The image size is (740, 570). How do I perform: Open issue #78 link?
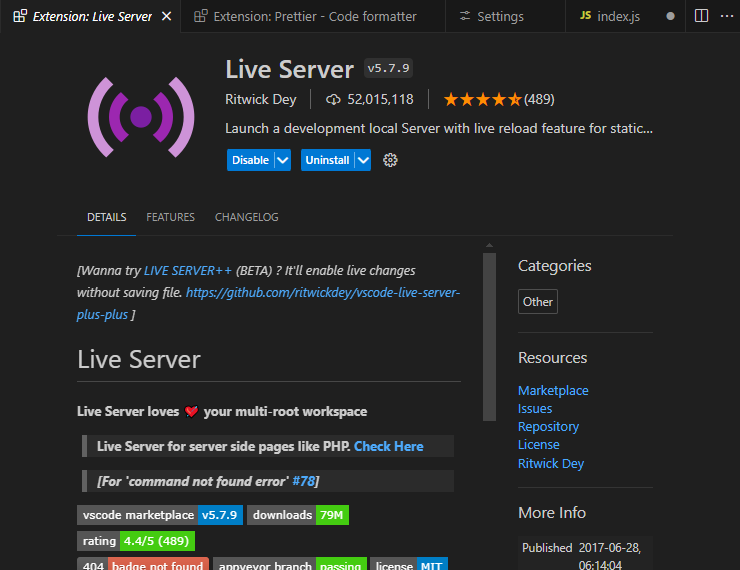303,481
